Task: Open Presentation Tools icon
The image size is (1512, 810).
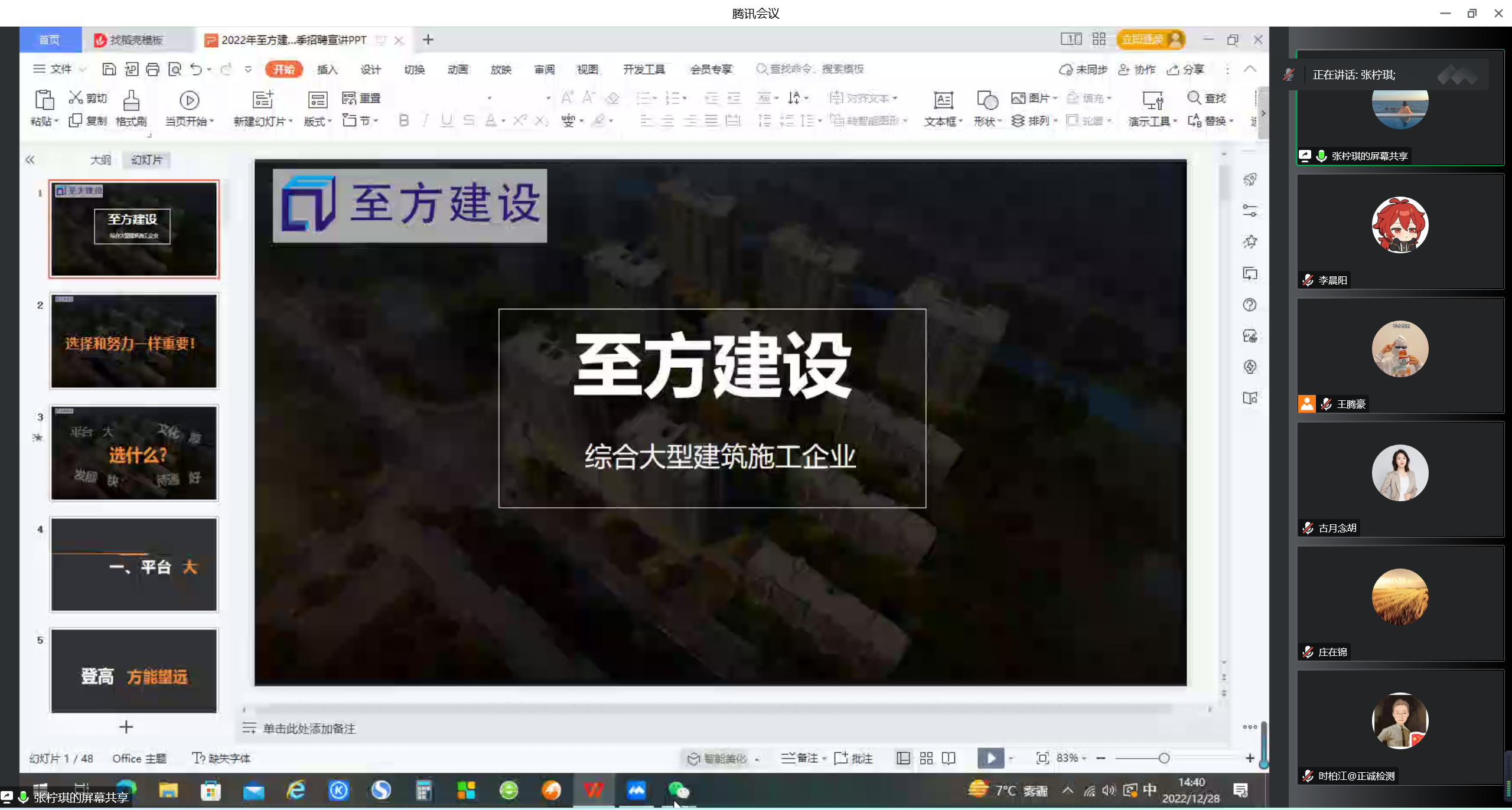Action: (1152, 100)
